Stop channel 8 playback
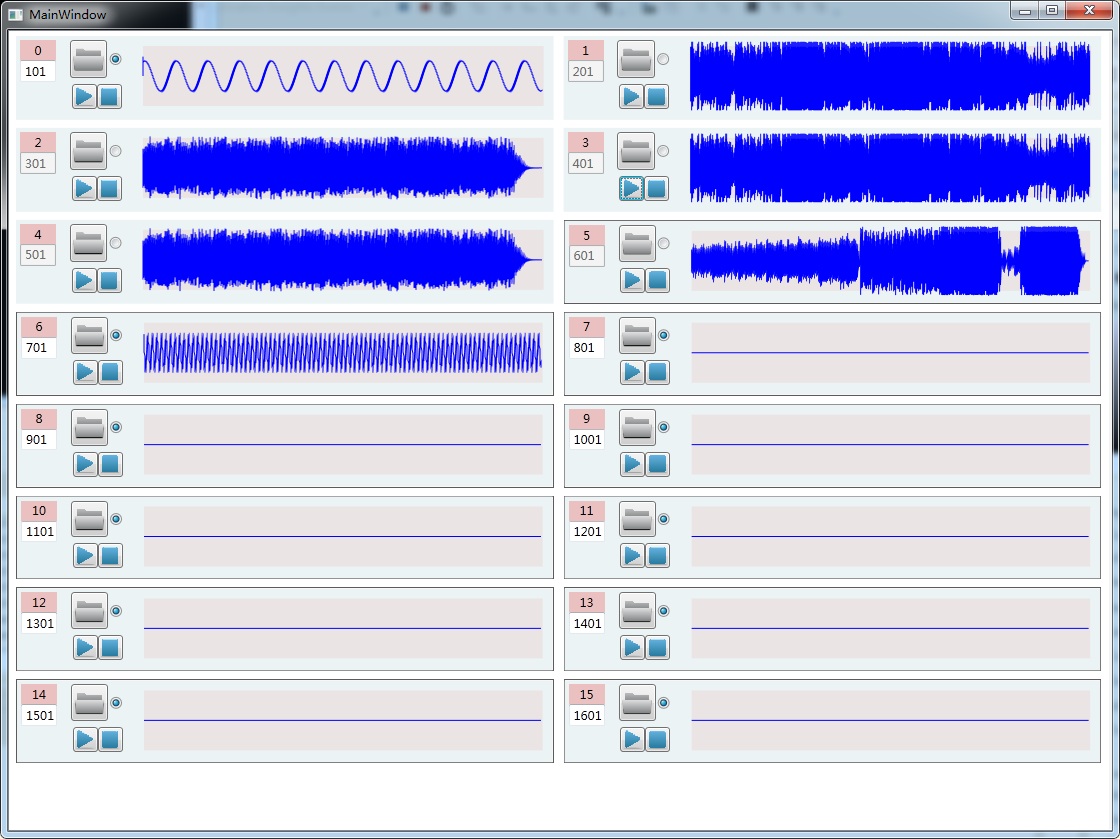This screenshot has width=1120, height=839. click(x=110, y=464)
